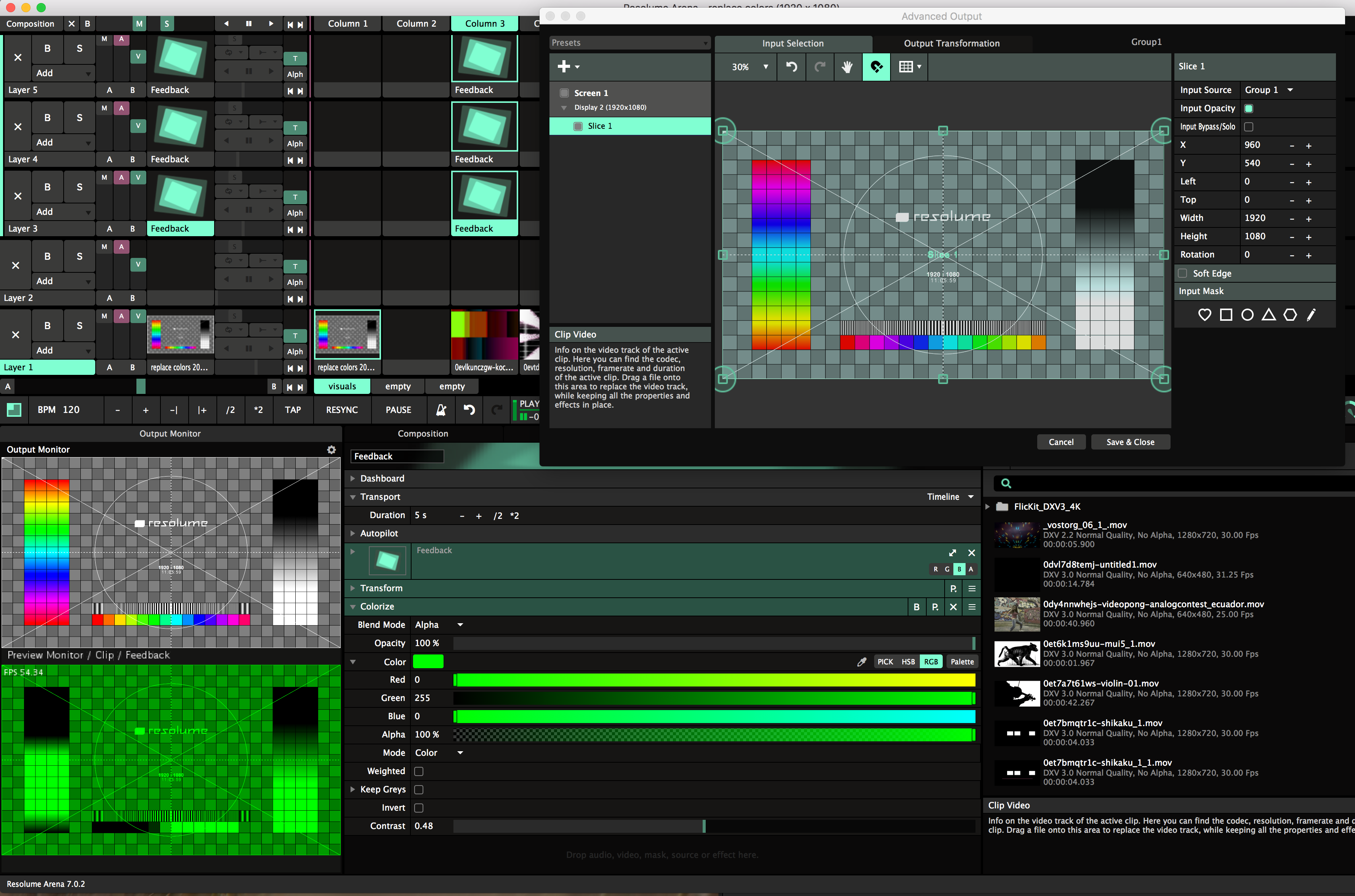The width and height of the screenshot is (1355, 896).
Task: Click the Save & Close button
Action: (1130, 442)
